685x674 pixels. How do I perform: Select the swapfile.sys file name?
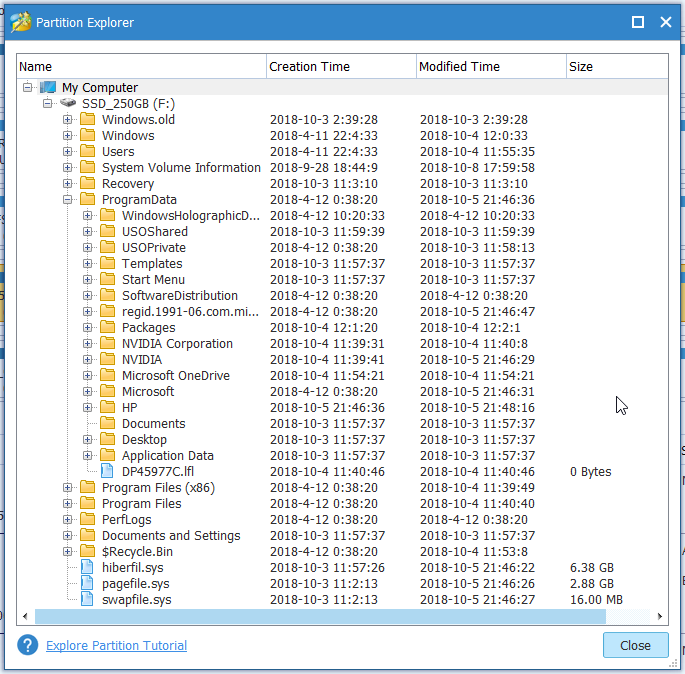pyautogui.click(x=136, y=600)
